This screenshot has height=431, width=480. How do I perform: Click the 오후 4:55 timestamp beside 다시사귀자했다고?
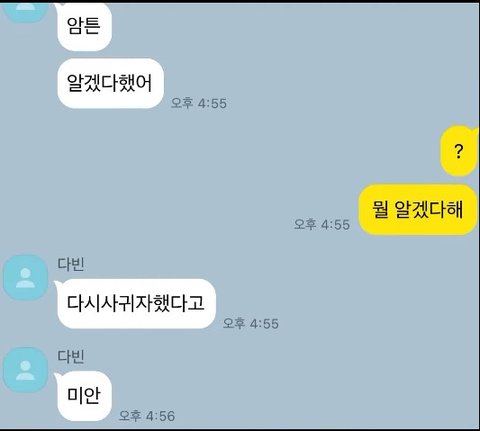pos(251,323)
